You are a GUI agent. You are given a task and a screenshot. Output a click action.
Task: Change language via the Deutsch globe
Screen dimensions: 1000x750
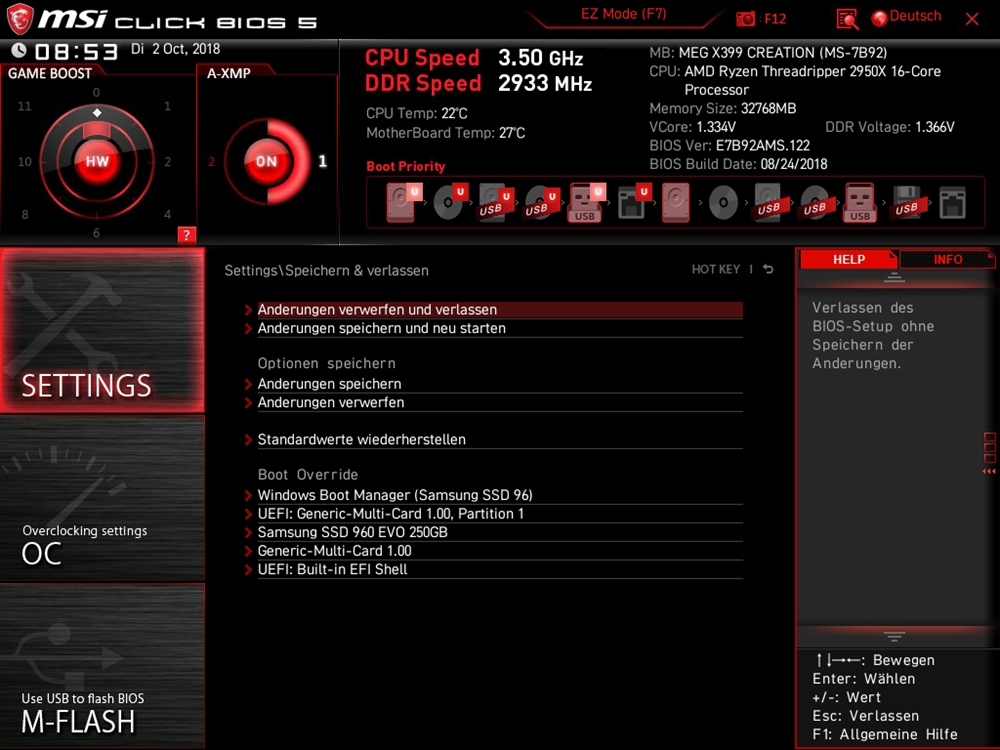pyautogui.click(x=906, y=17)
